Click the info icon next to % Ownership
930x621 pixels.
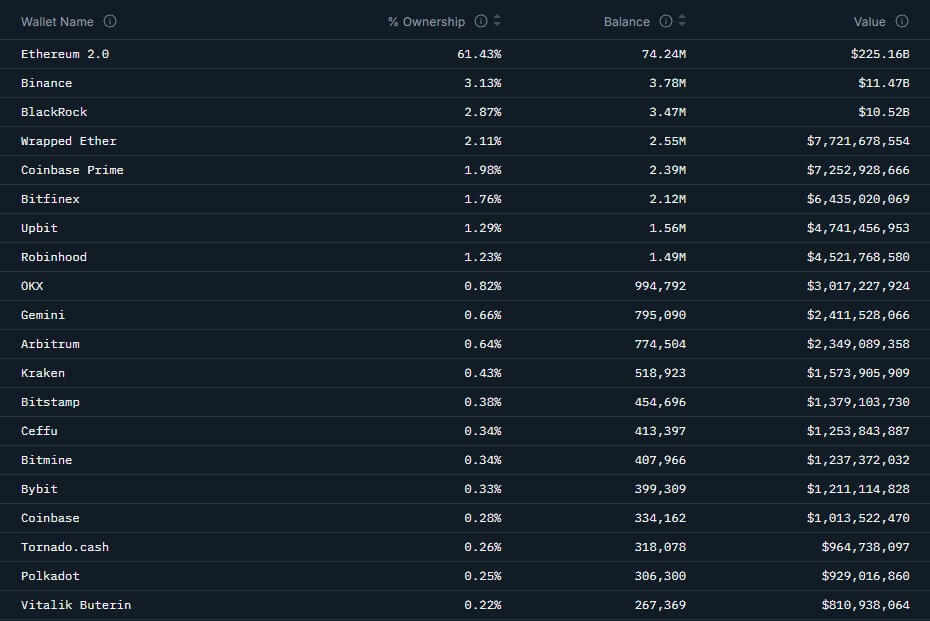pyautogui.click(x=481, y=21)
